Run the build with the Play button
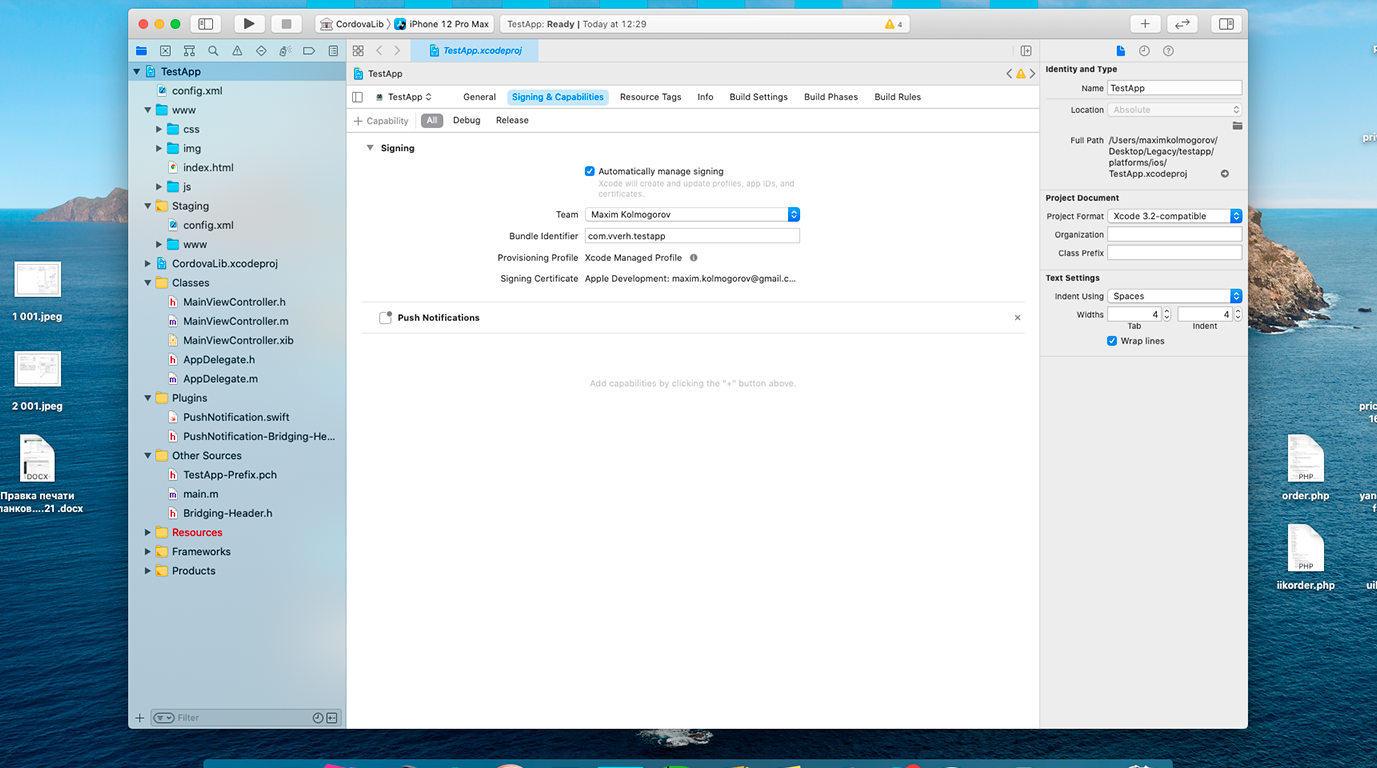The height and width of the screenshot is (768, 1377). pyautogui.click(x=249, y=24)
